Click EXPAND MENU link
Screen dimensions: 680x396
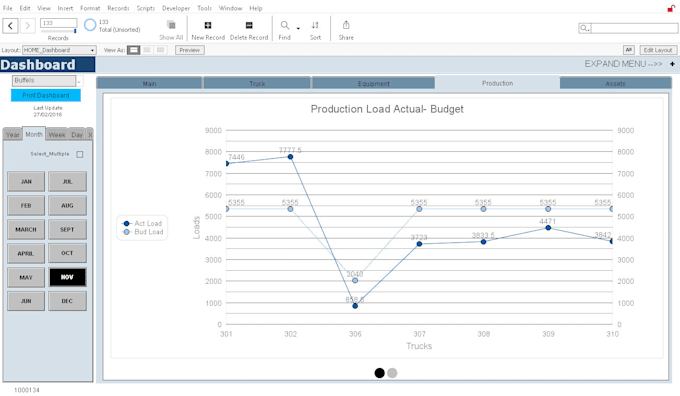click(623, 64)
